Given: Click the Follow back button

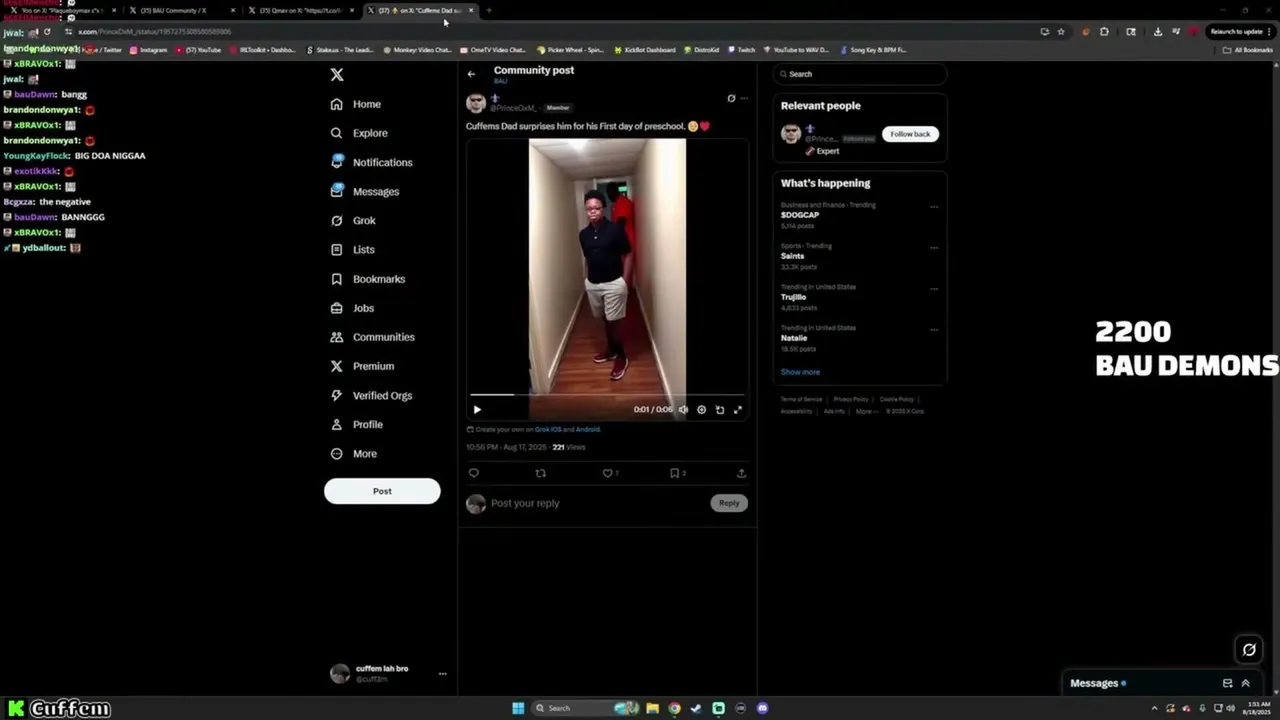Looking at the screenshot, I should [910, 134].
